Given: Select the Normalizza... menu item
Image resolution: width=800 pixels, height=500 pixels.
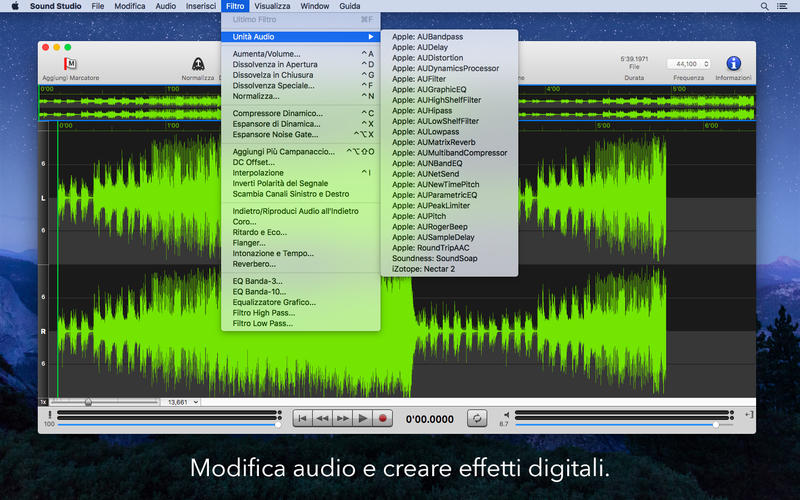Looking at the screenshot, I should point(301,96).
